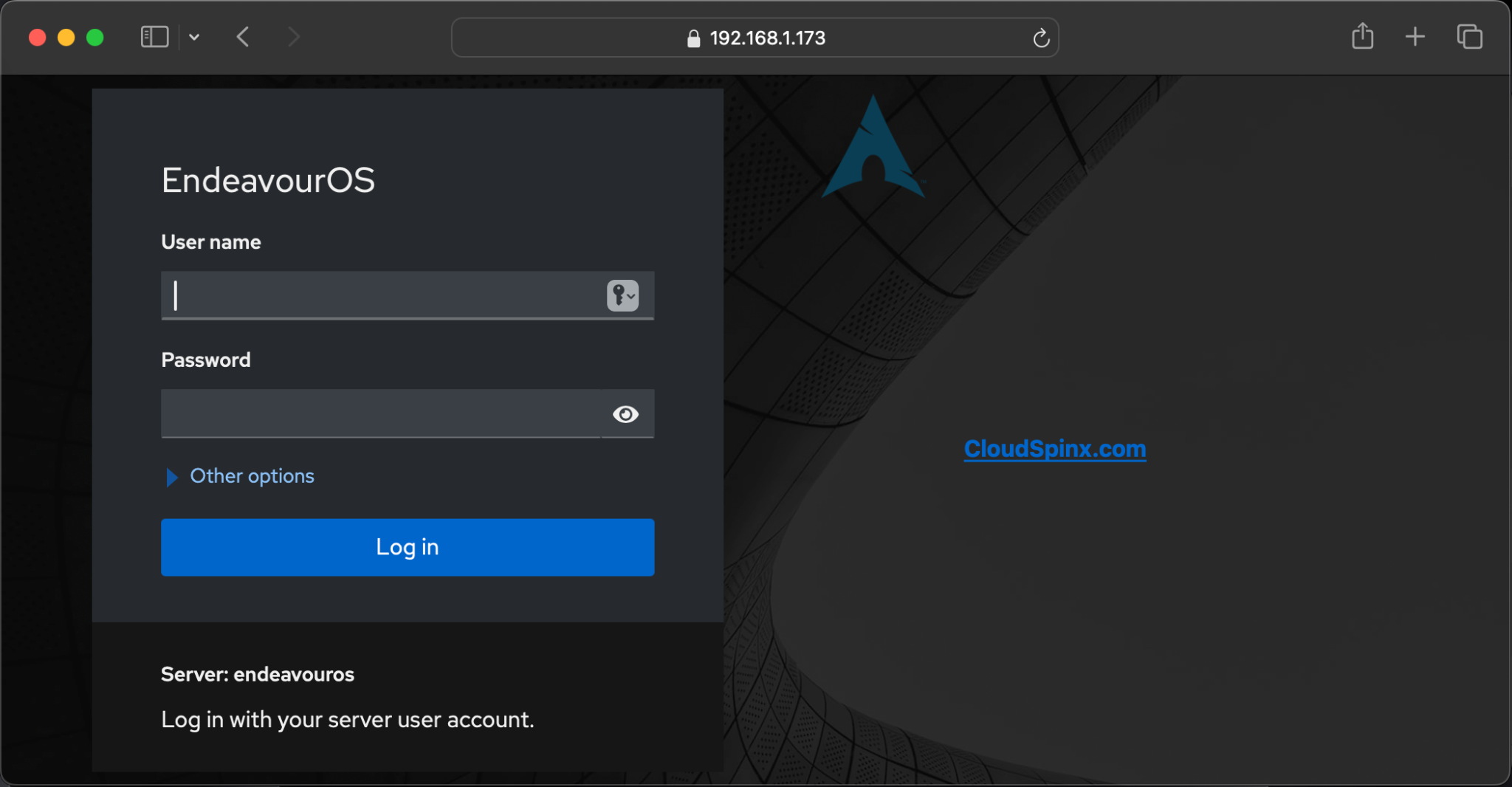Open the tab overview icon
This screenshot has height=787, width=1512.
pos(1468,36)
